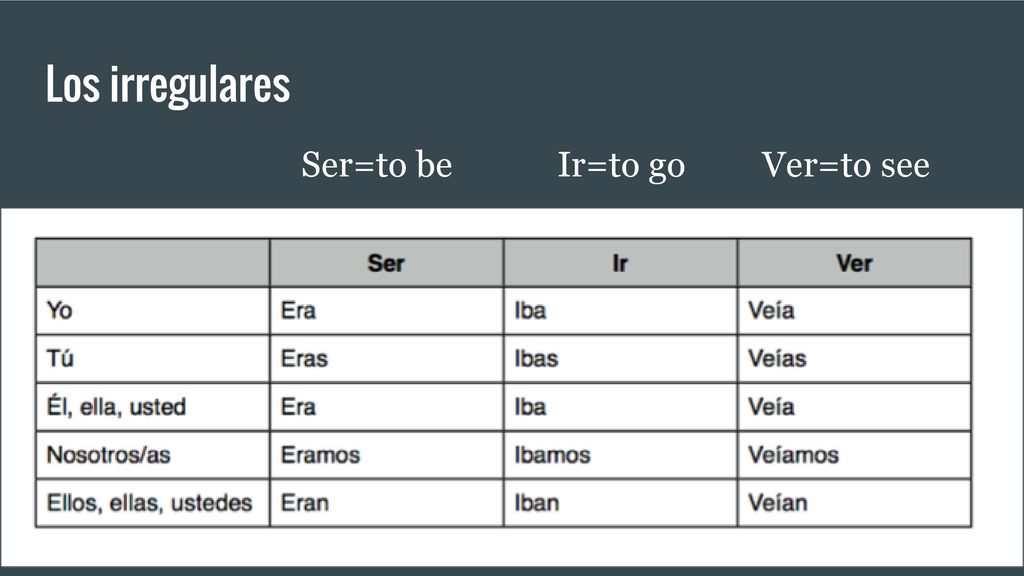Select the 'Ser=to be' heading text
The height and width of the screenshot is (576, 1024).
[x=377, y=165]
